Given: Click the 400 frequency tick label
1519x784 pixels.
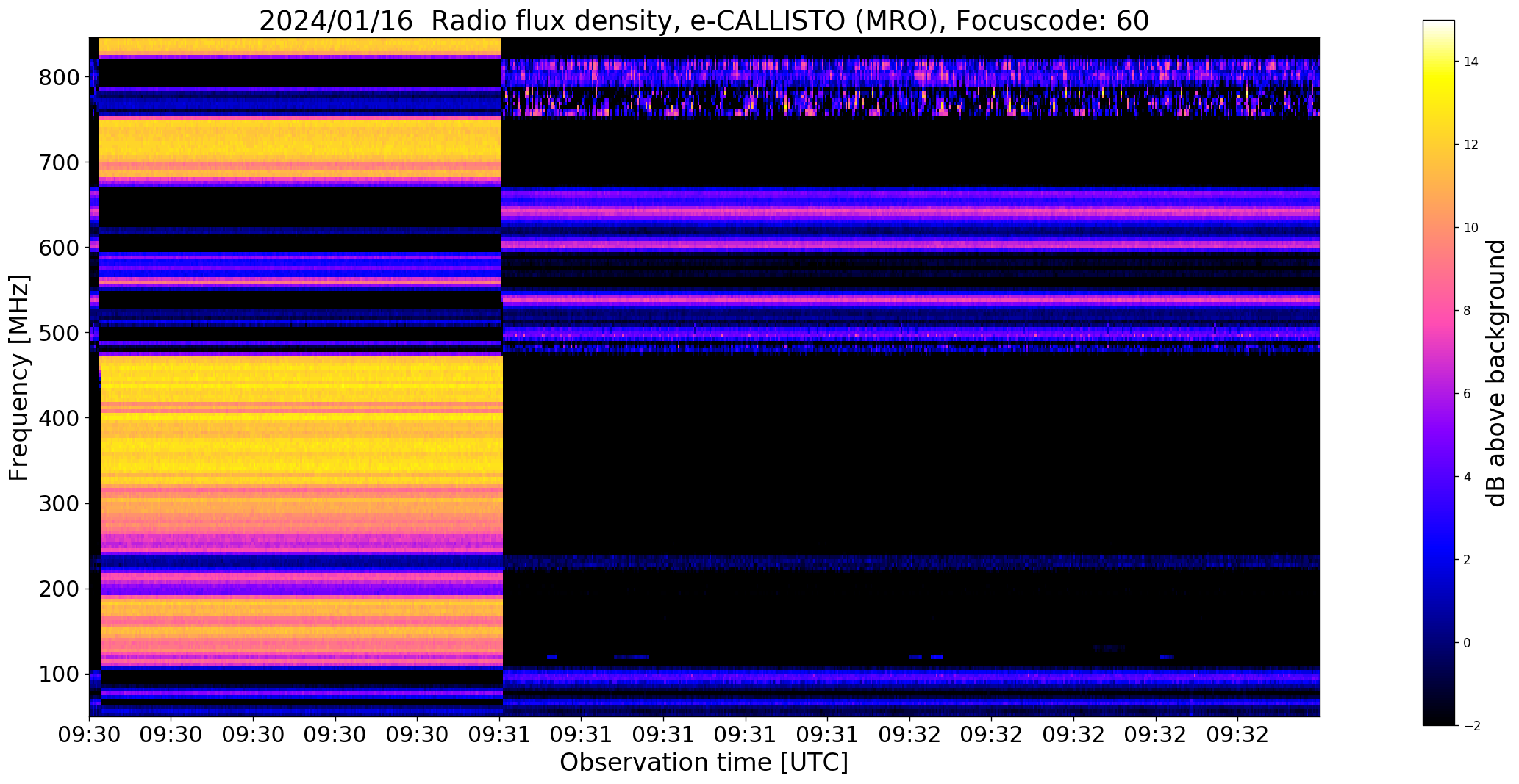Looking at the screenshot, I should (x=60, y=418).
